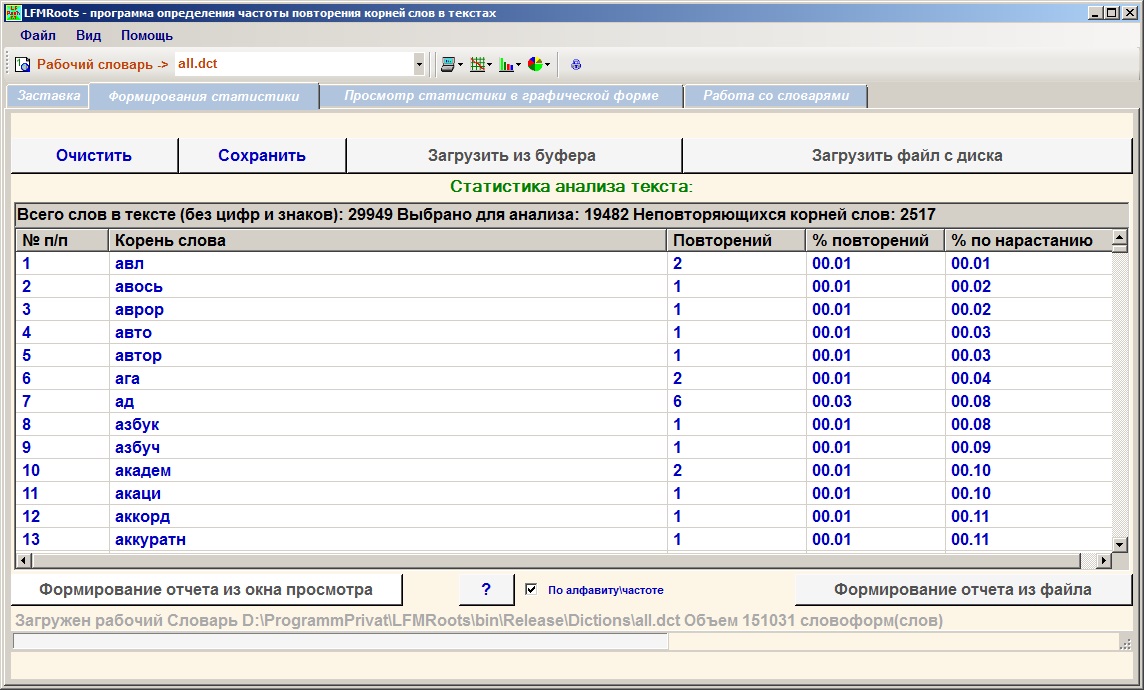Click the LFMRoots application icon in title bar
Viewport: 1144px width, 690px height.
click(x=12, y=12)
